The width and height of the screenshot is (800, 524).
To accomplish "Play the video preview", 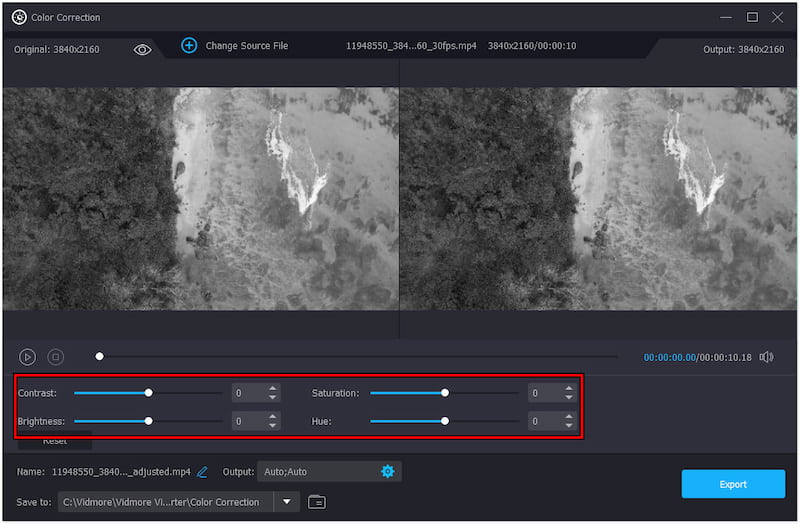I will click(x=28, y=356).
